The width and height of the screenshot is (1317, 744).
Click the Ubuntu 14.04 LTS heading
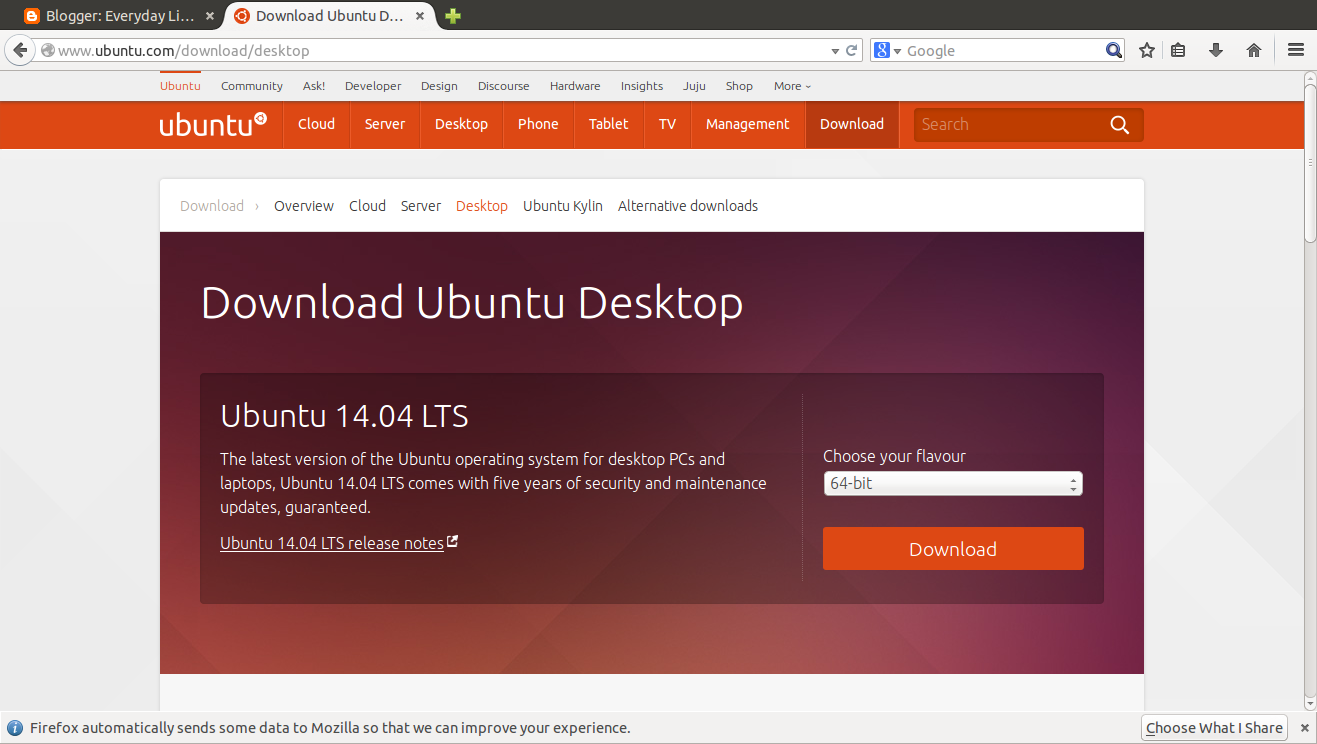coord(345,416)
